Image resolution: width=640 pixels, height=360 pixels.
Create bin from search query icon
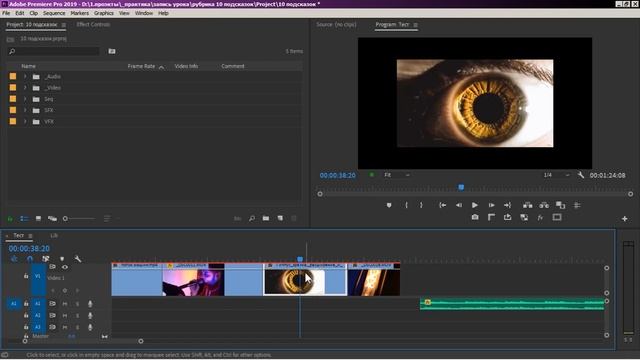pyautogui.click(x=112, y=51)
